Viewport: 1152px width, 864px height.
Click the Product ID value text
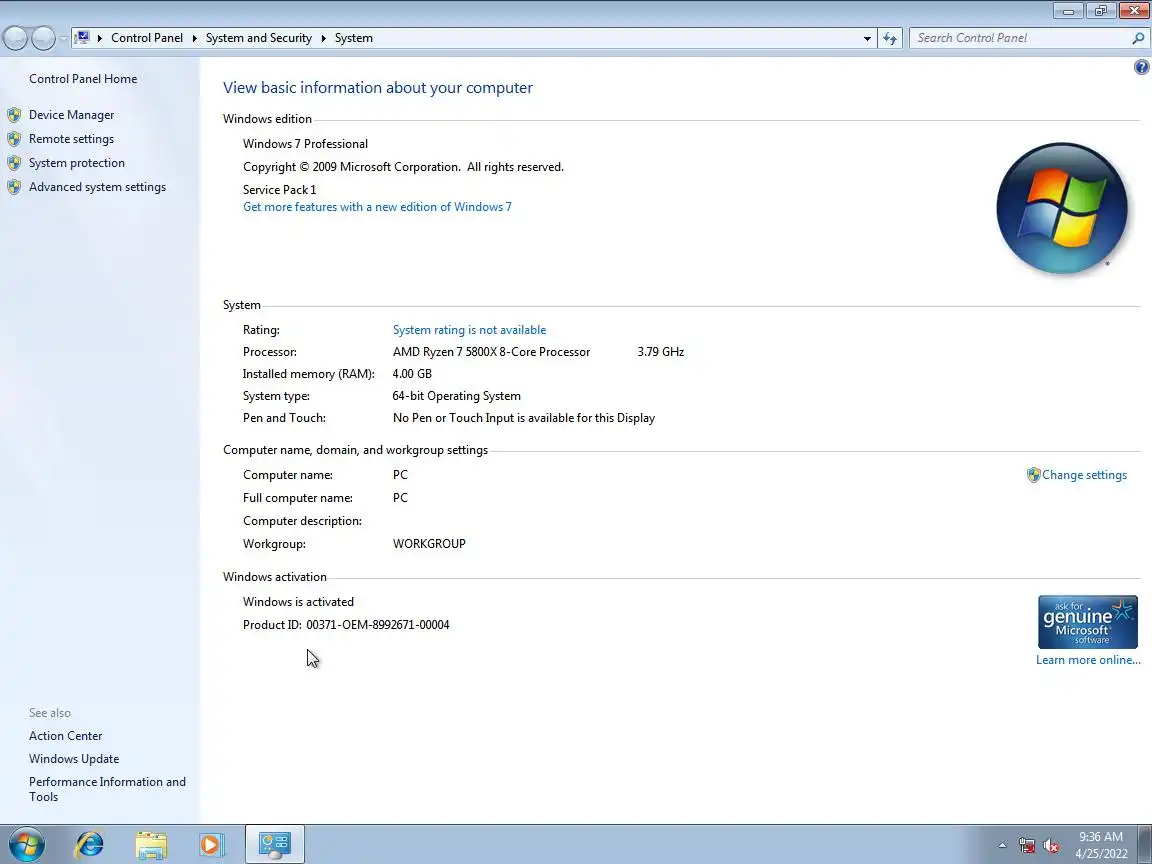coord(378,625)
